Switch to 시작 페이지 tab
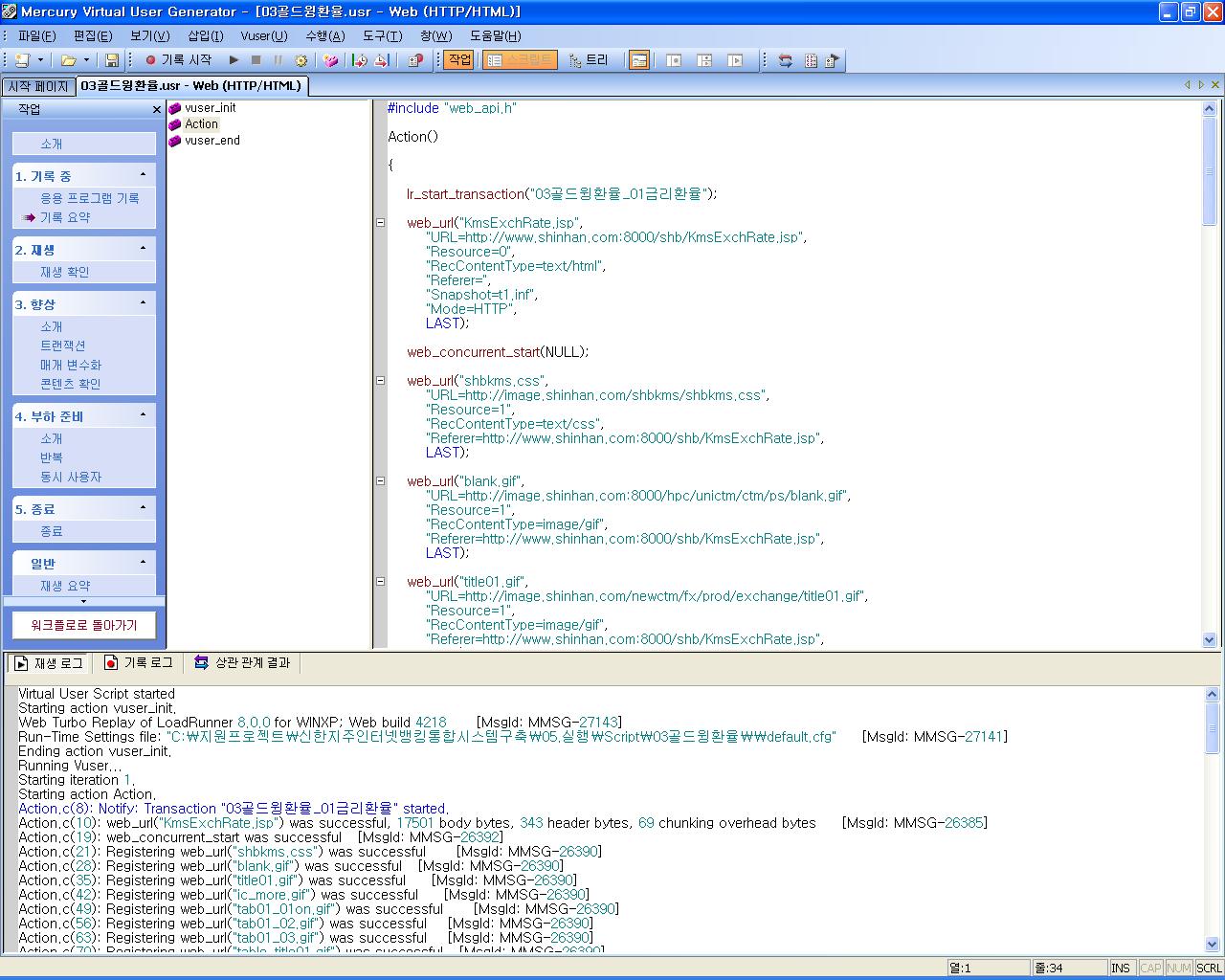Screen dimensions: 1225x980 (x=38, y=86)
